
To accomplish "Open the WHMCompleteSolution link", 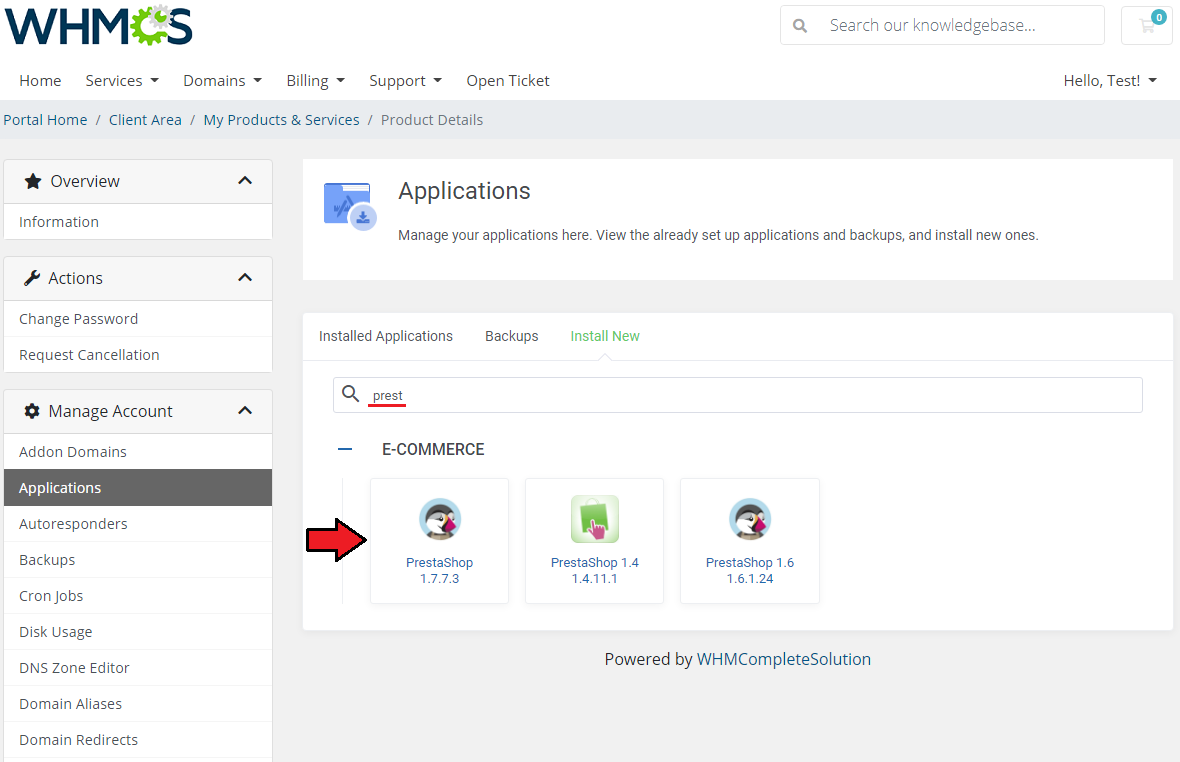I will pyautogui.click(x=784, y=660).
